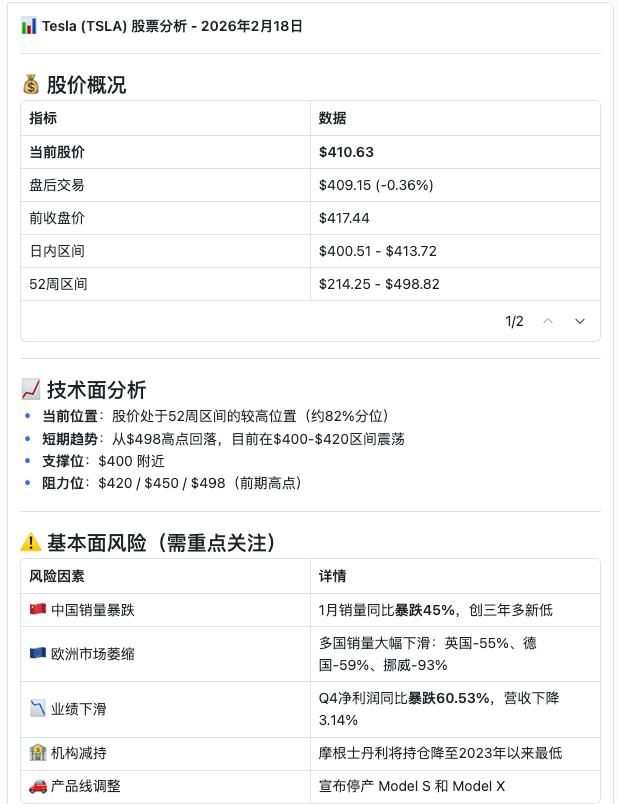Click the 短期趋势 bullet line
Image resolution: width=618 pixels, height=804 pixels.
[x=223, y=439]
